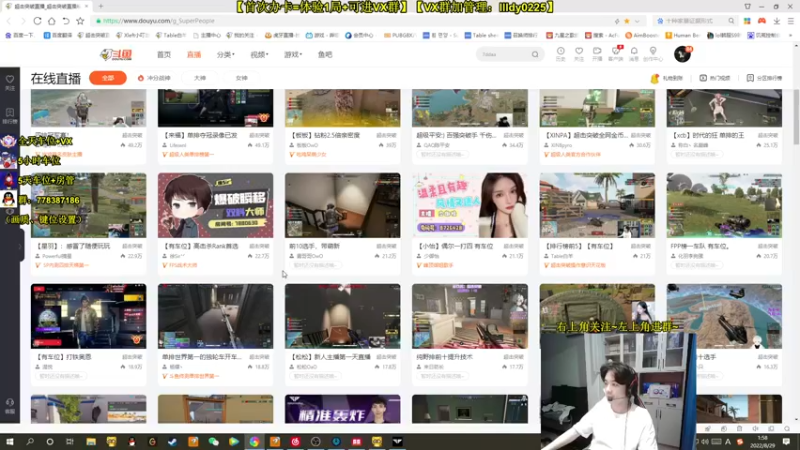The image size is (800, 450).
Task: Open the QQ penguin taskbar icon
Action: coord(132,442)
